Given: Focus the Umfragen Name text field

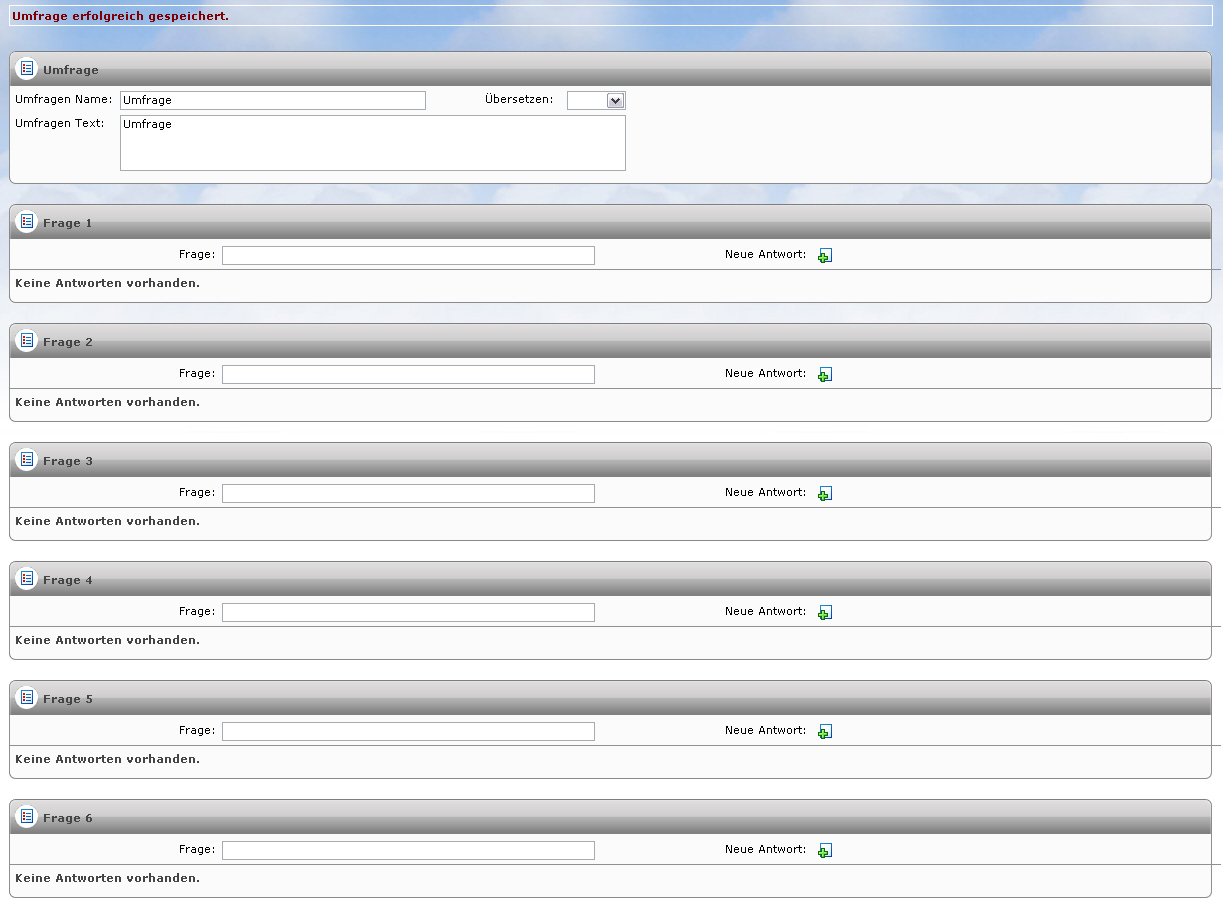Looking at the screenshot, I should tap(273, 100).
